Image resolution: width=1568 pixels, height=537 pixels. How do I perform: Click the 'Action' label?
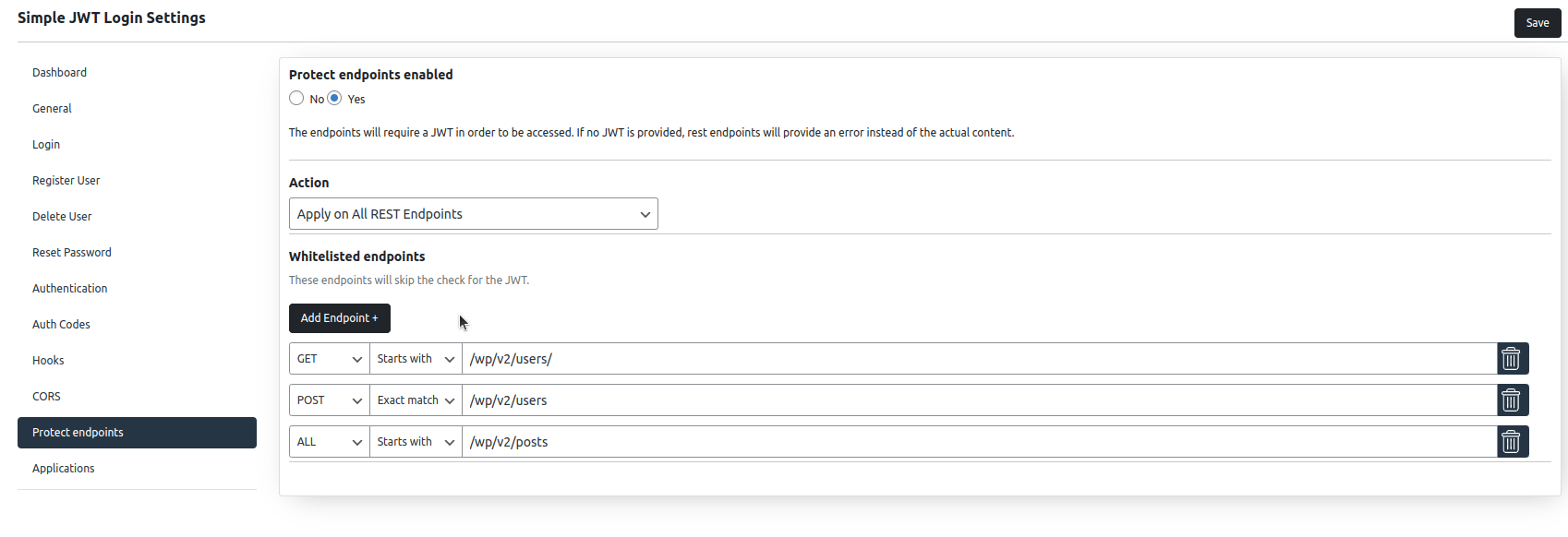(x=309, y=183)
